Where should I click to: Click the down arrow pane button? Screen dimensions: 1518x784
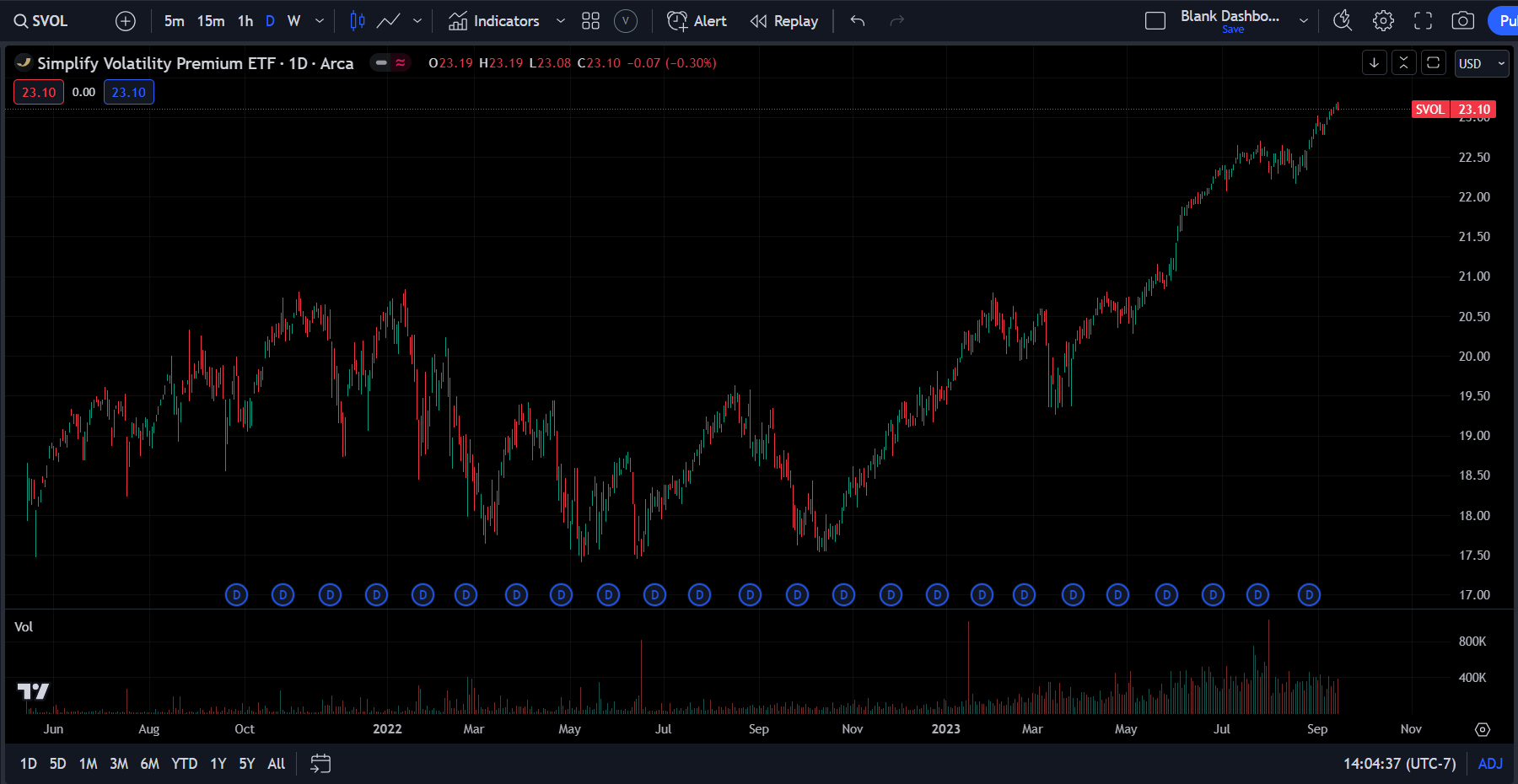coord(1375,63)
